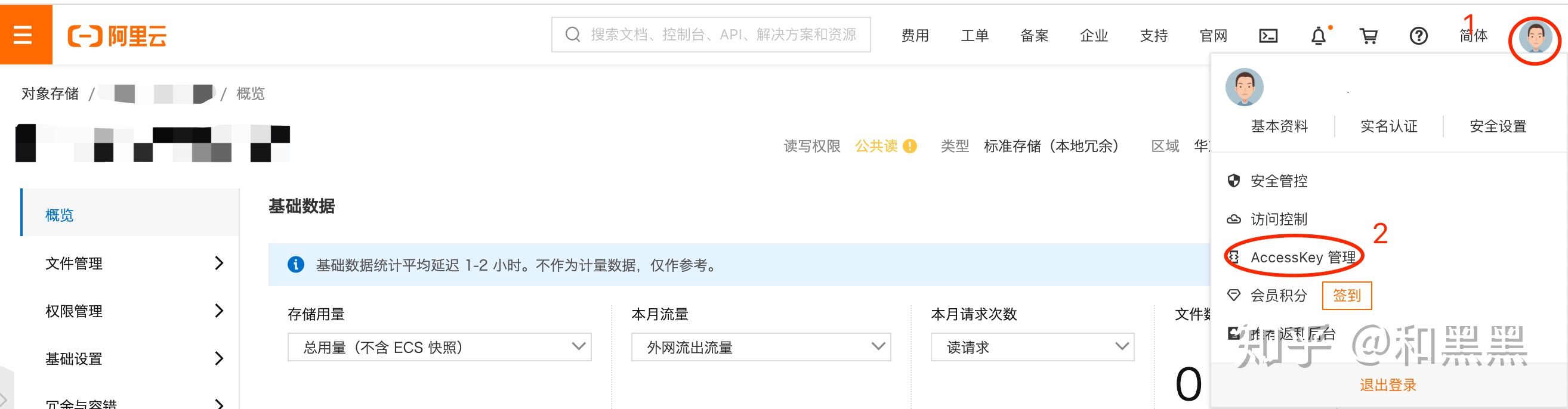Click 退出登录 to sign out
This screenshot has width=1568, height=409.
tap(1388, 385)
